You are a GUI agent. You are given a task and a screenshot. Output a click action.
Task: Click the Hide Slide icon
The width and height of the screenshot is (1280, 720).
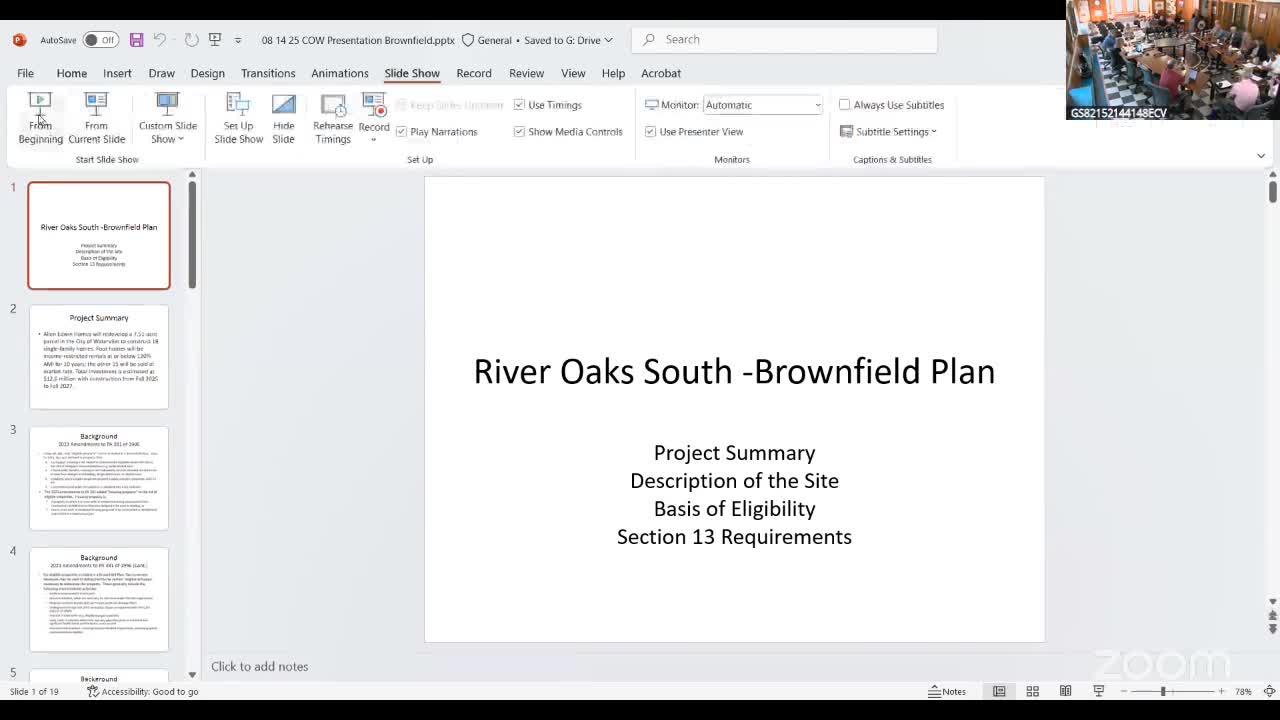[x=283, y=118]
